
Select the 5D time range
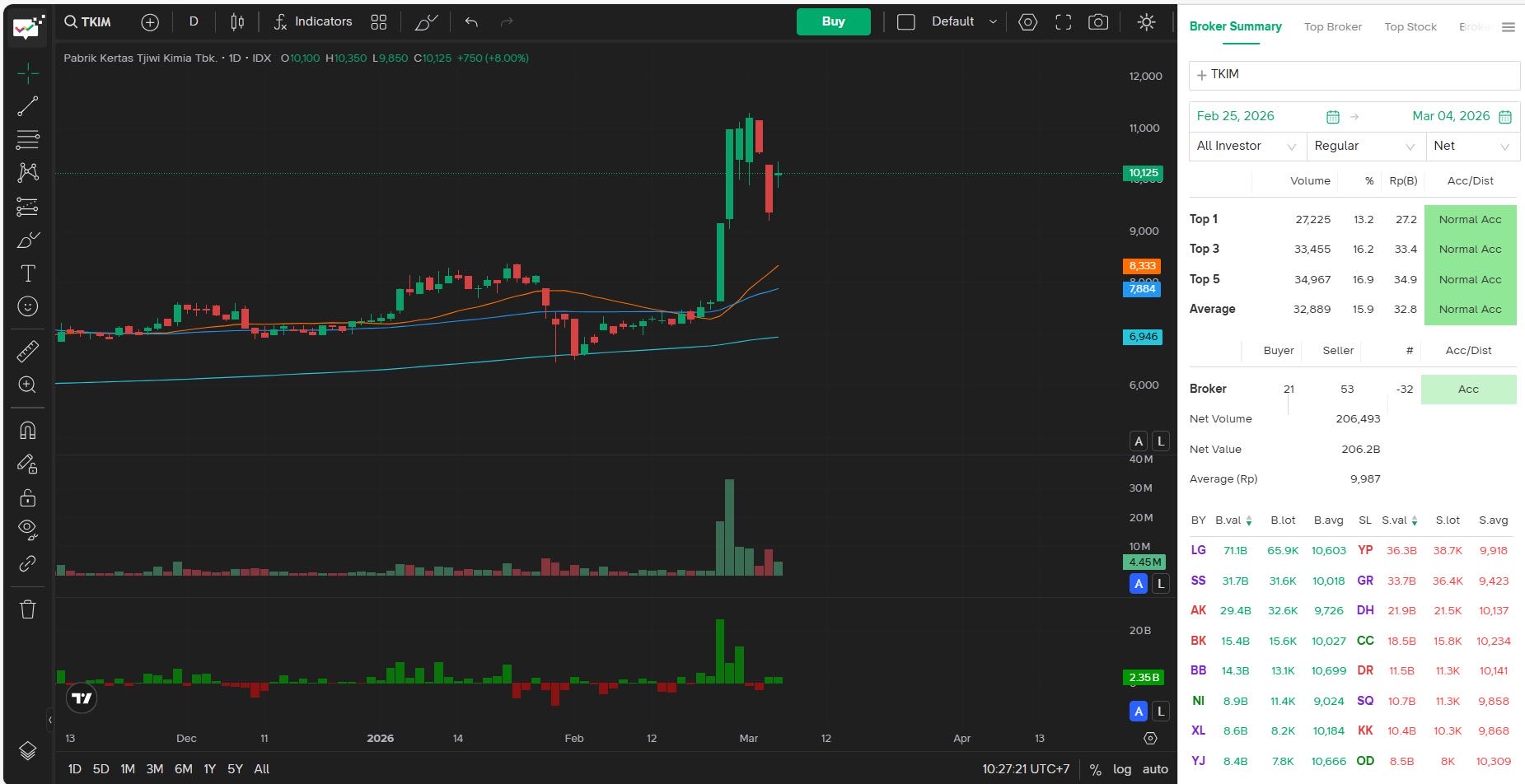click(x=101, y=769)
